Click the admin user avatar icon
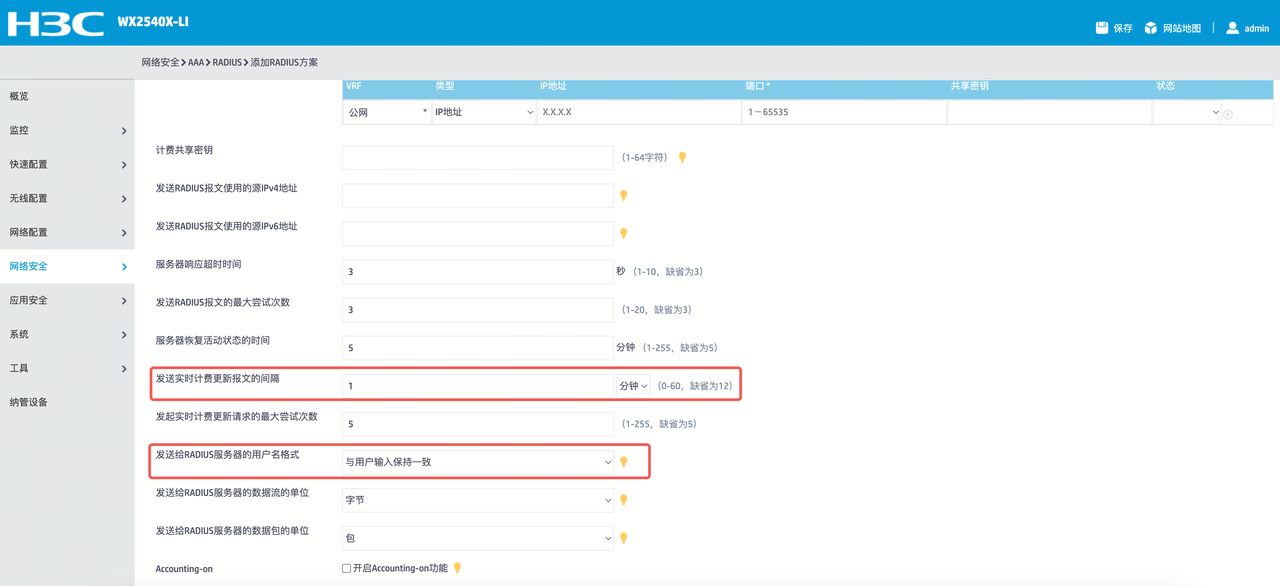 [x=1232, y=28]
